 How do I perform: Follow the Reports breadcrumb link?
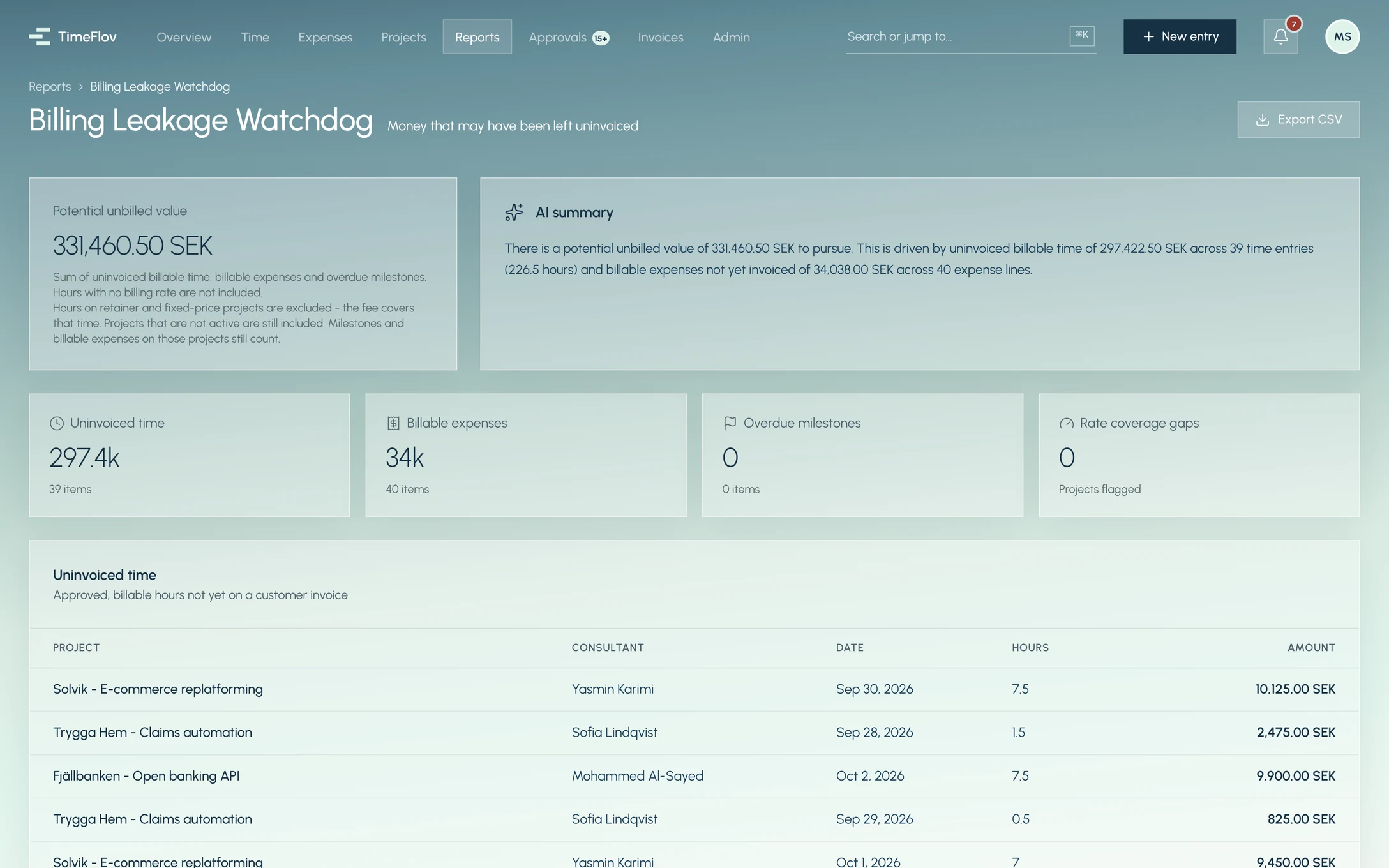[50, 86]
